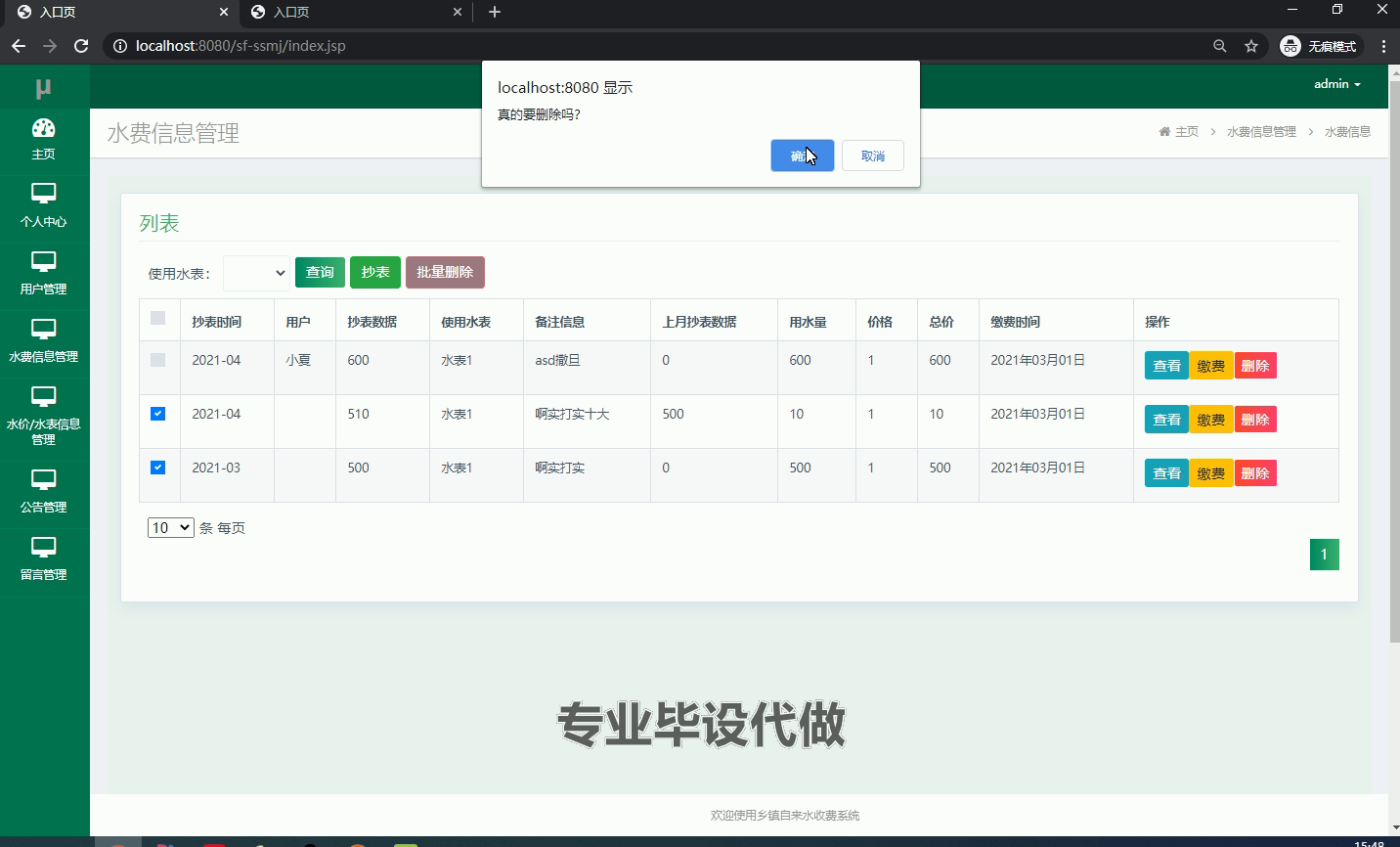Confirm deletion in the dialog
The width and height of the screenshot is (1400, 847).
tap(803, 156)
